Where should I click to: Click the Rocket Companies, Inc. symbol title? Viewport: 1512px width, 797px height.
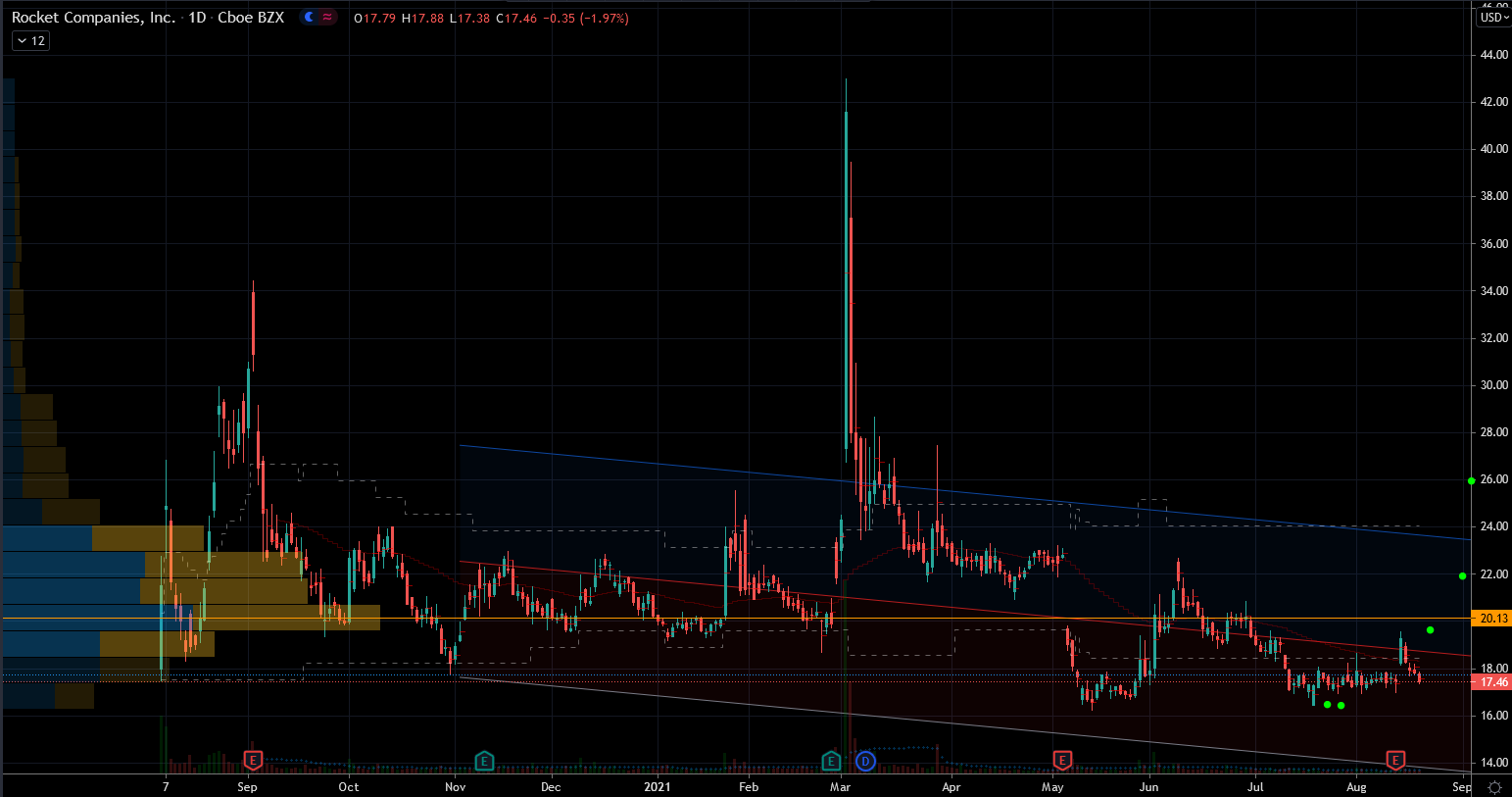click(x=94, y=18)
